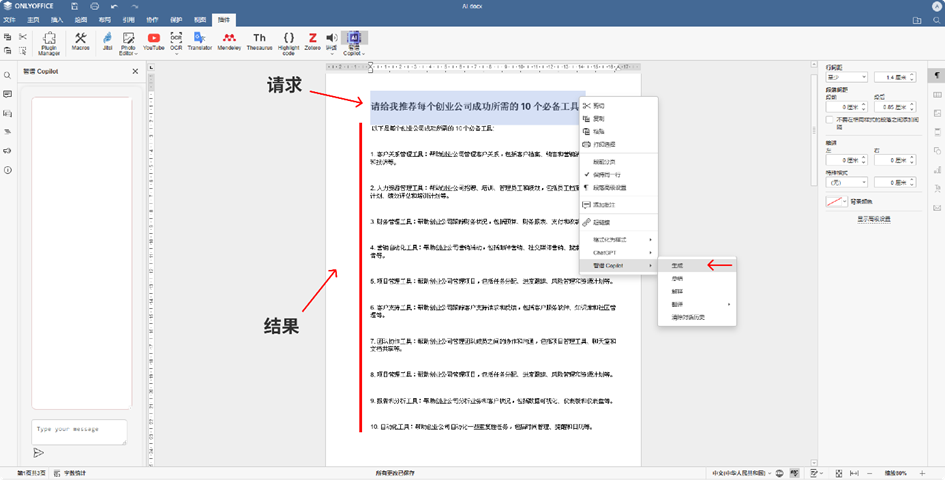Open the background color dropdown arrow

(x=844, y=201)
